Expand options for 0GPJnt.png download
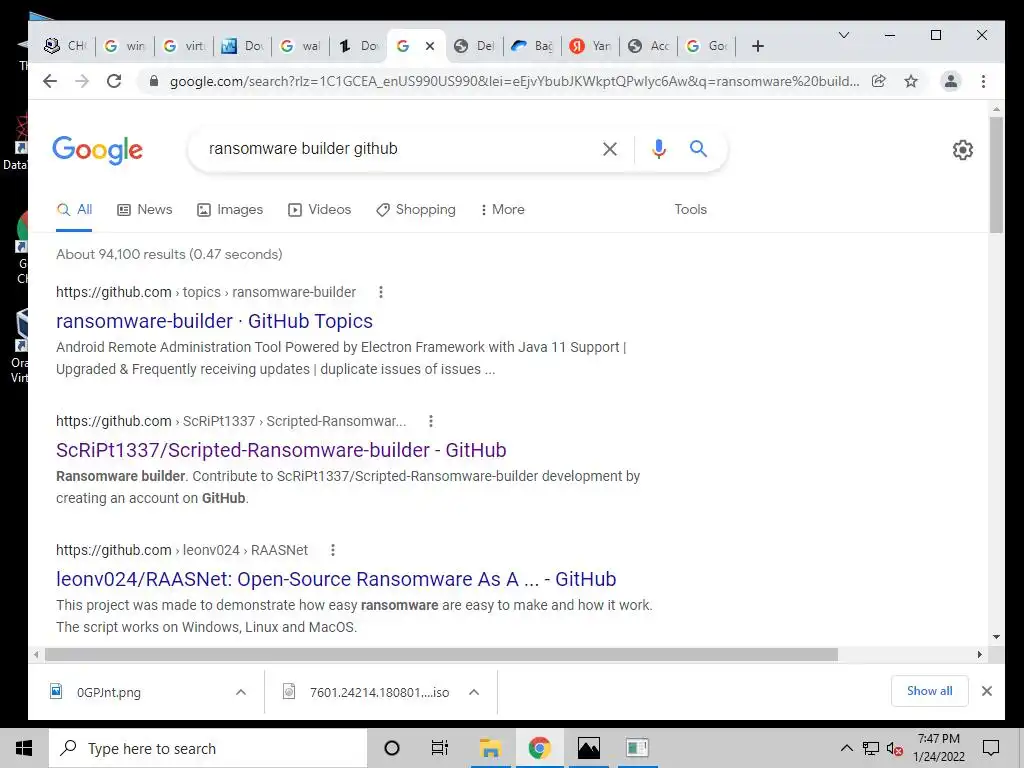The image size is (1024, 768). pyautogui.click(x=241, y=692)
